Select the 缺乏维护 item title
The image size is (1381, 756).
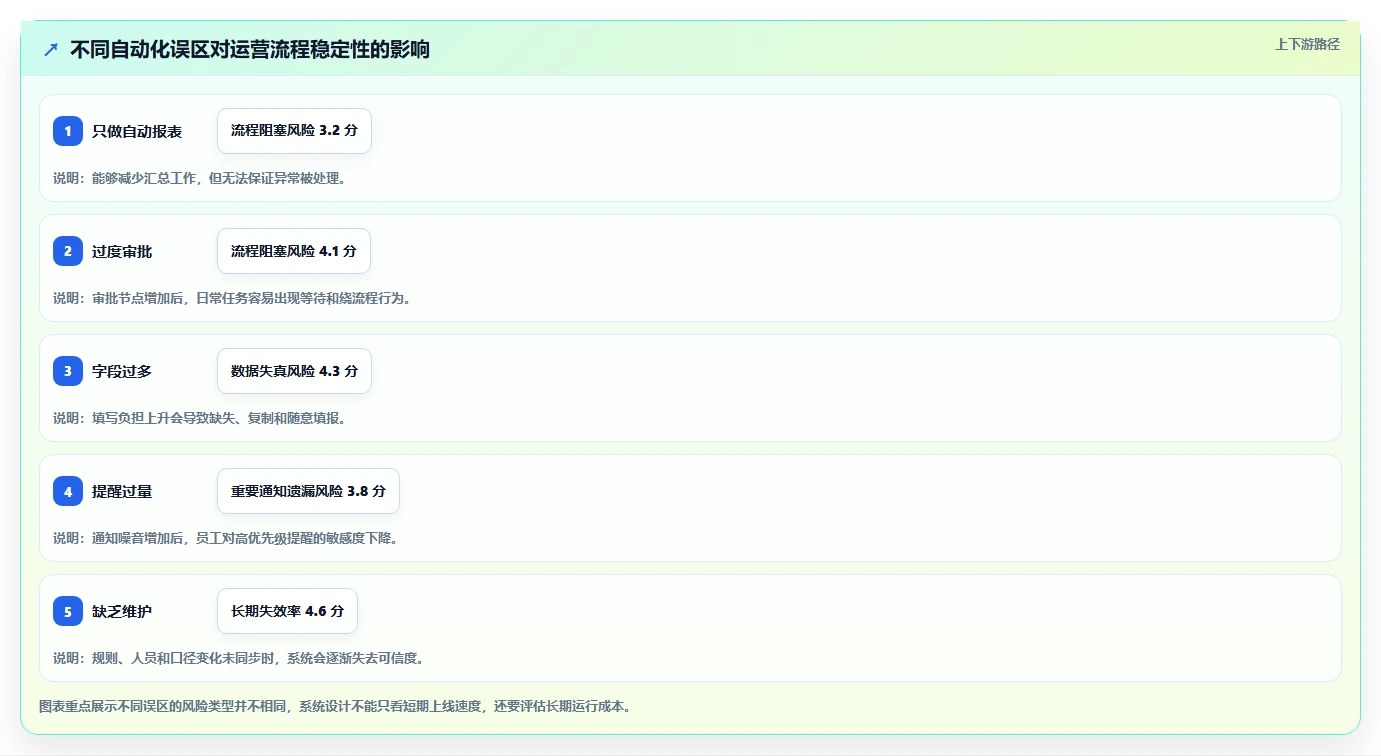tap(122, 611)
